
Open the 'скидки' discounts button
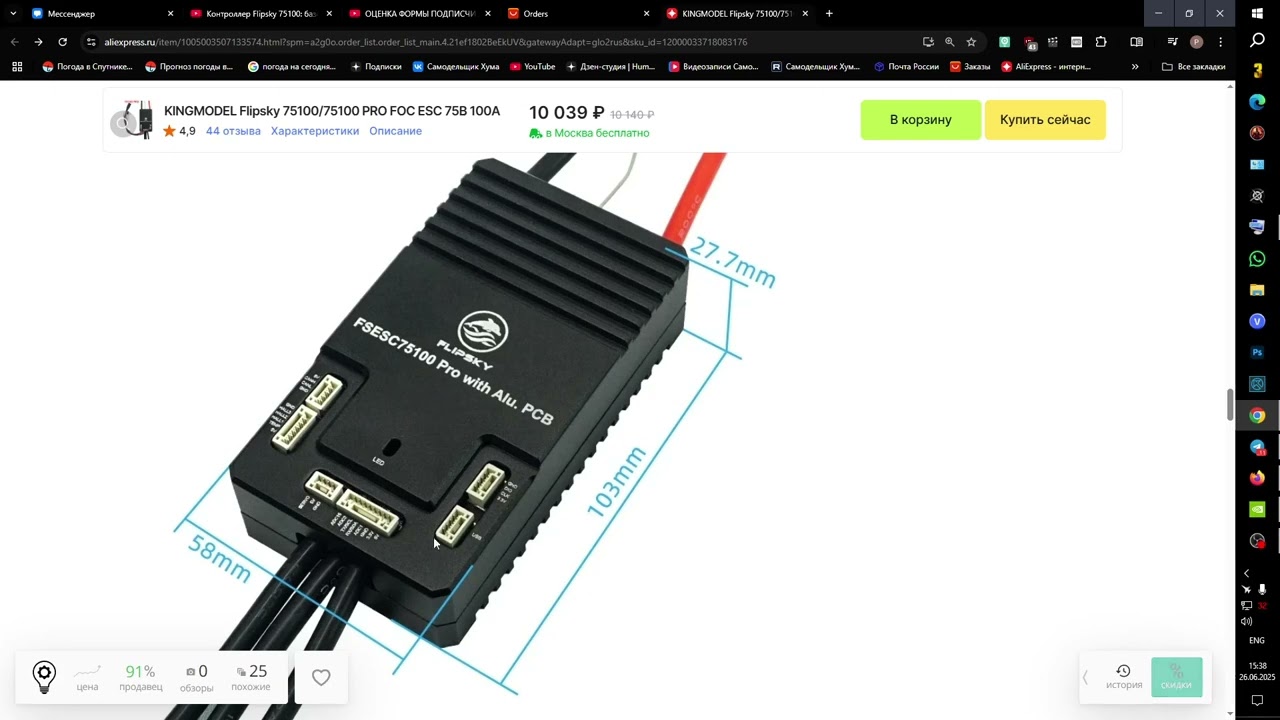point(1176,677)
